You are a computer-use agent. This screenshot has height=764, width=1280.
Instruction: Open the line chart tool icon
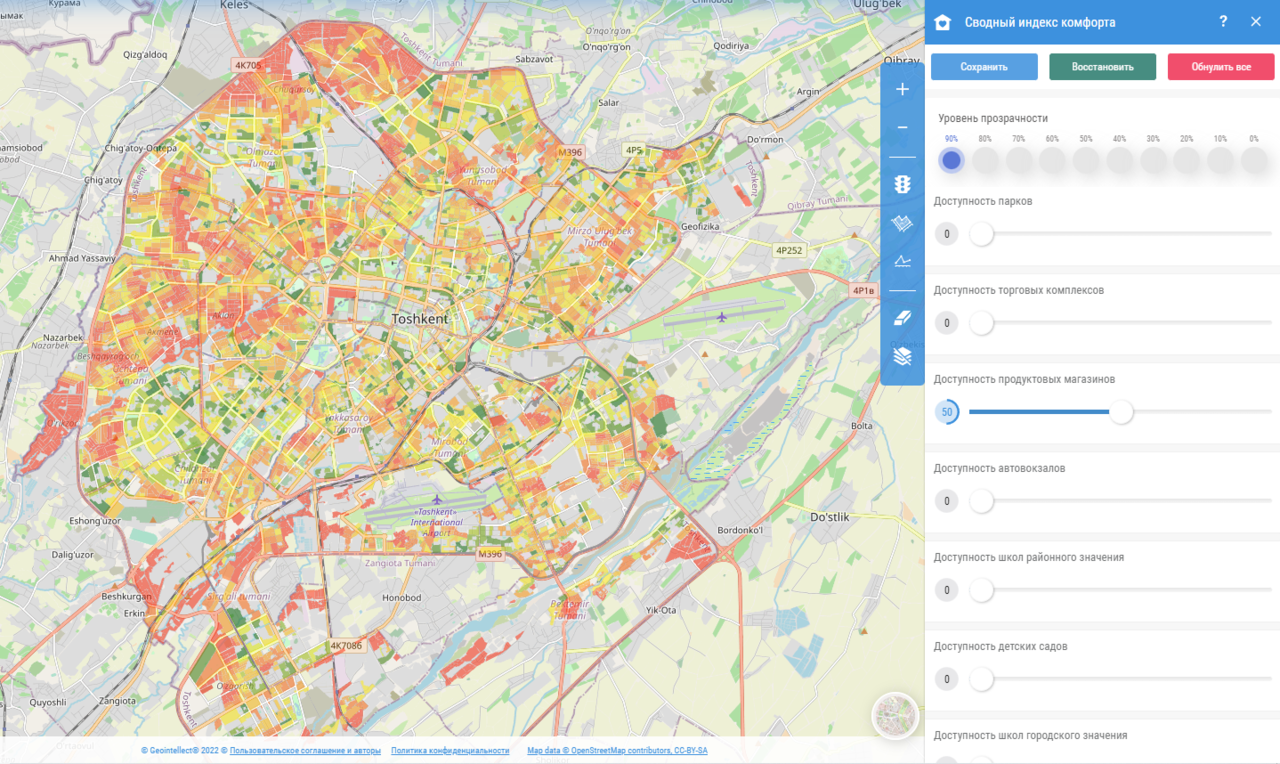[x=902, y=262]
